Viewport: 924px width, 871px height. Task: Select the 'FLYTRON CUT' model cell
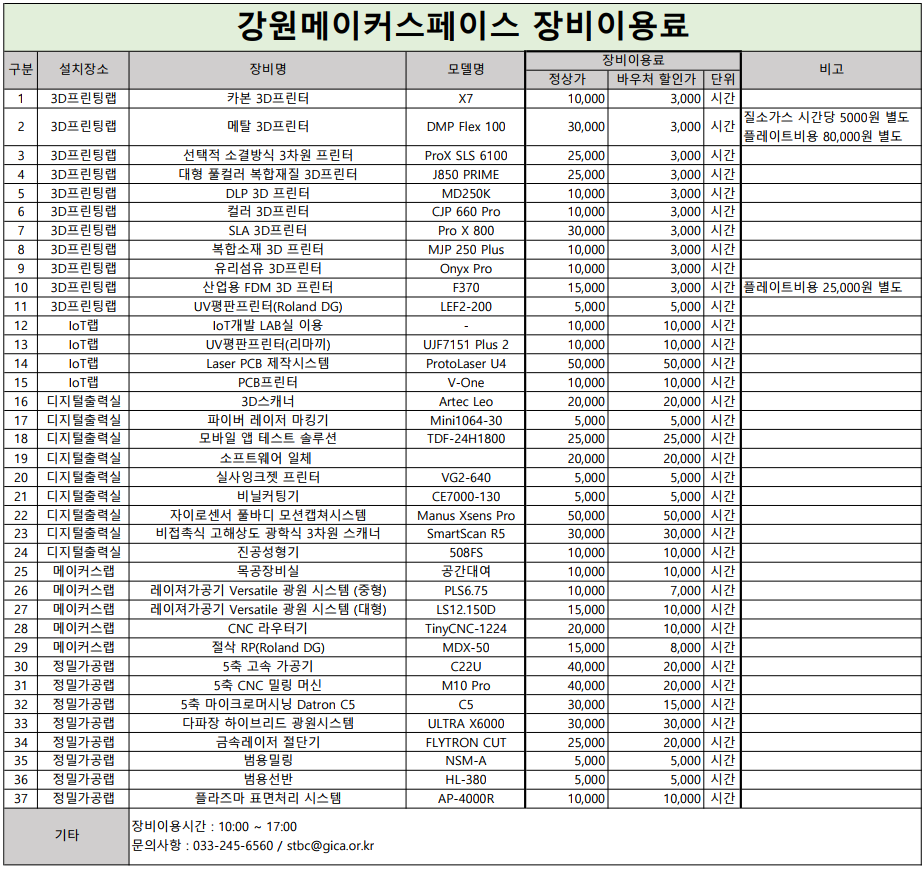point(466,742)
